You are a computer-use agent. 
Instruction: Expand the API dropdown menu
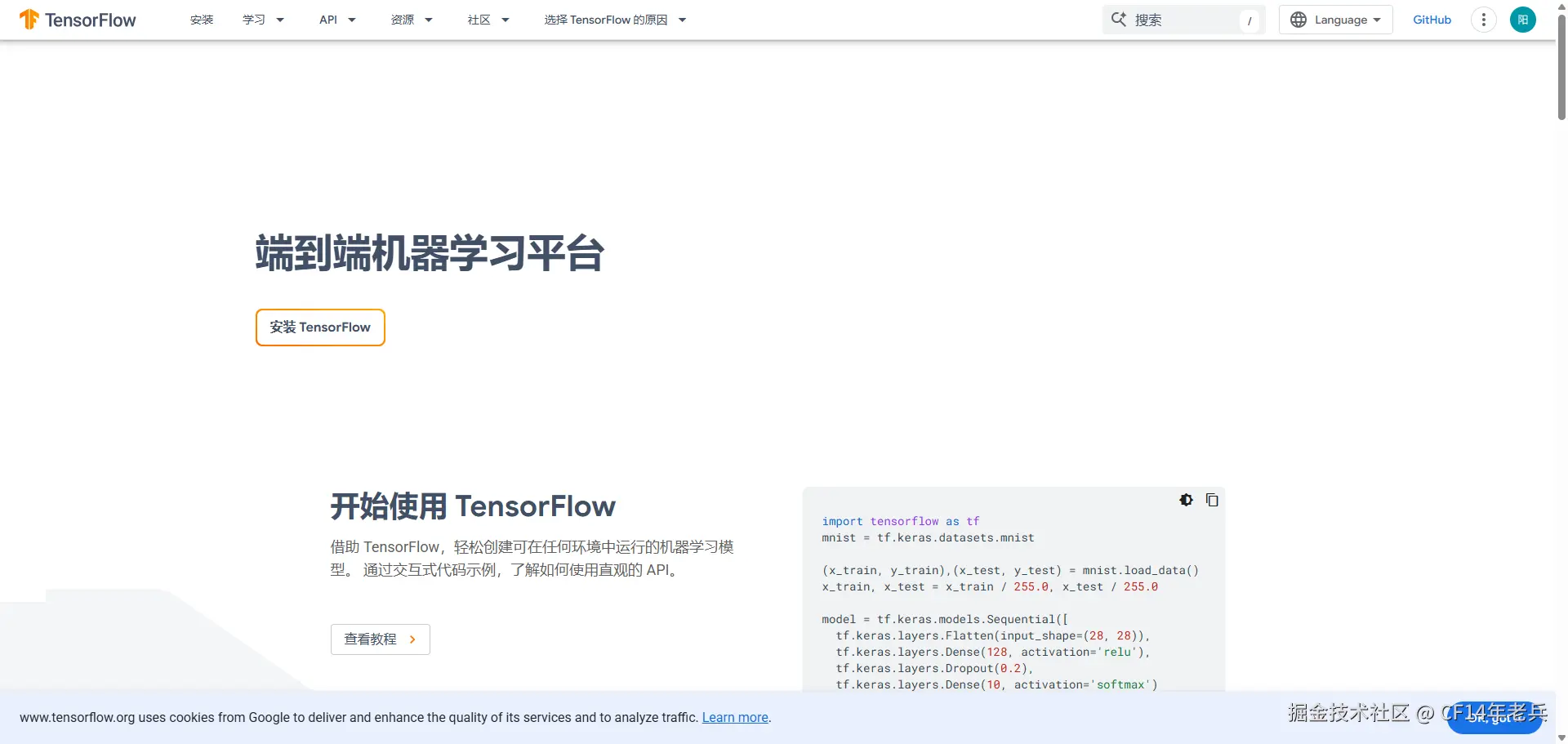337,20
